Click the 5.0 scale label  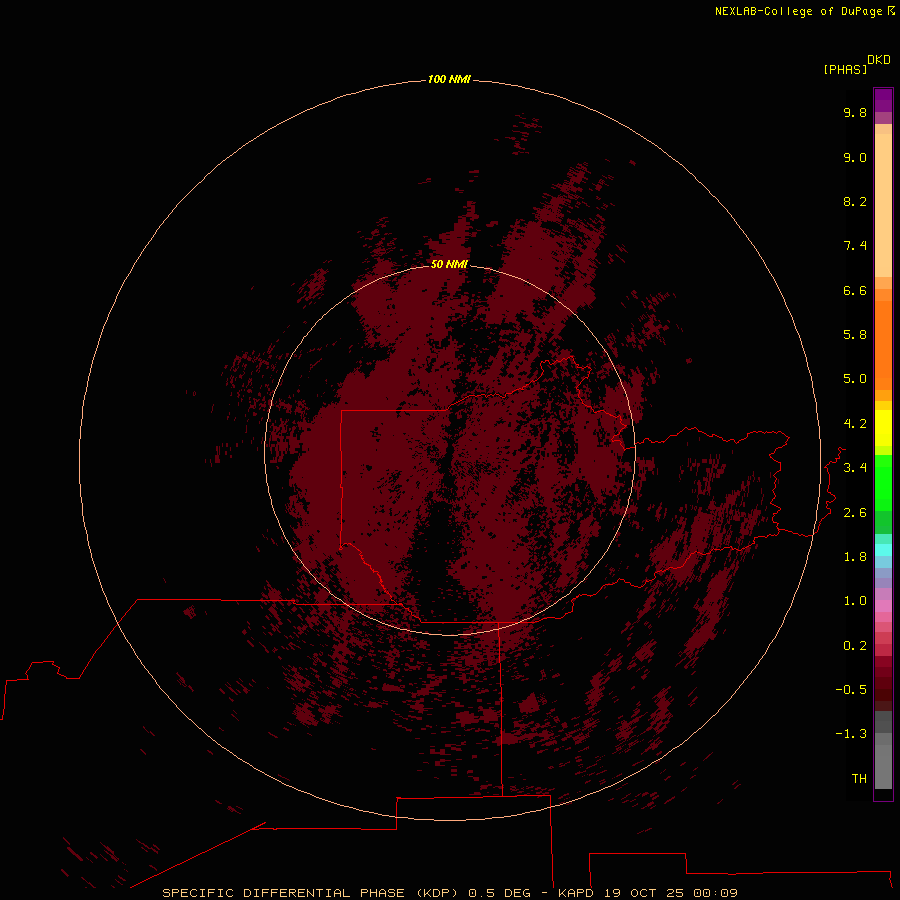[x=855, y=379]
